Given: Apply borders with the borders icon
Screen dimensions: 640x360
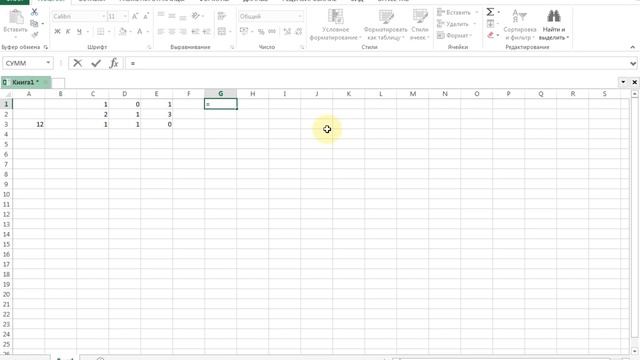Looking at the screenshot, I should click(x=100, y=31).
